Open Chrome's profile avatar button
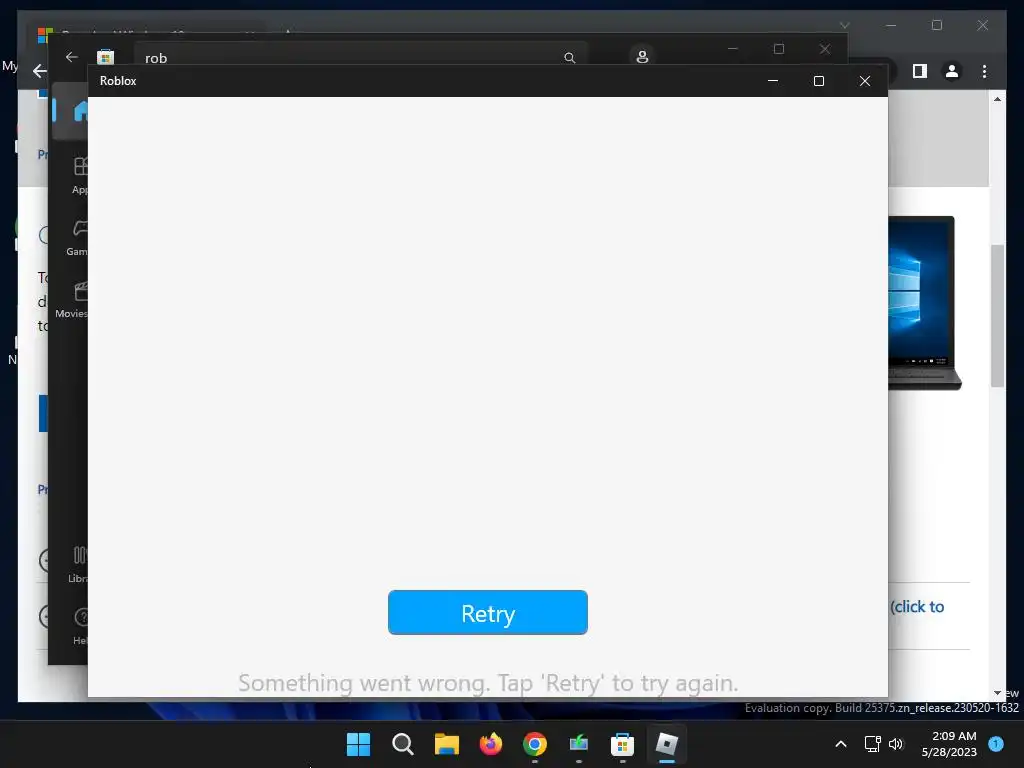 (952, 71)
